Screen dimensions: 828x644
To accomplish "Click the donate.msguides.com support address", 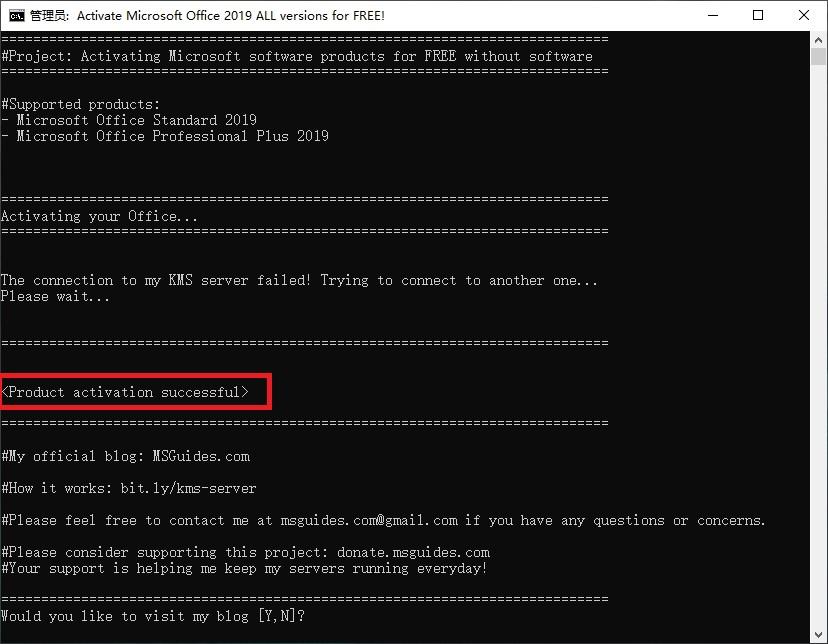I will [x=416, y=551].
